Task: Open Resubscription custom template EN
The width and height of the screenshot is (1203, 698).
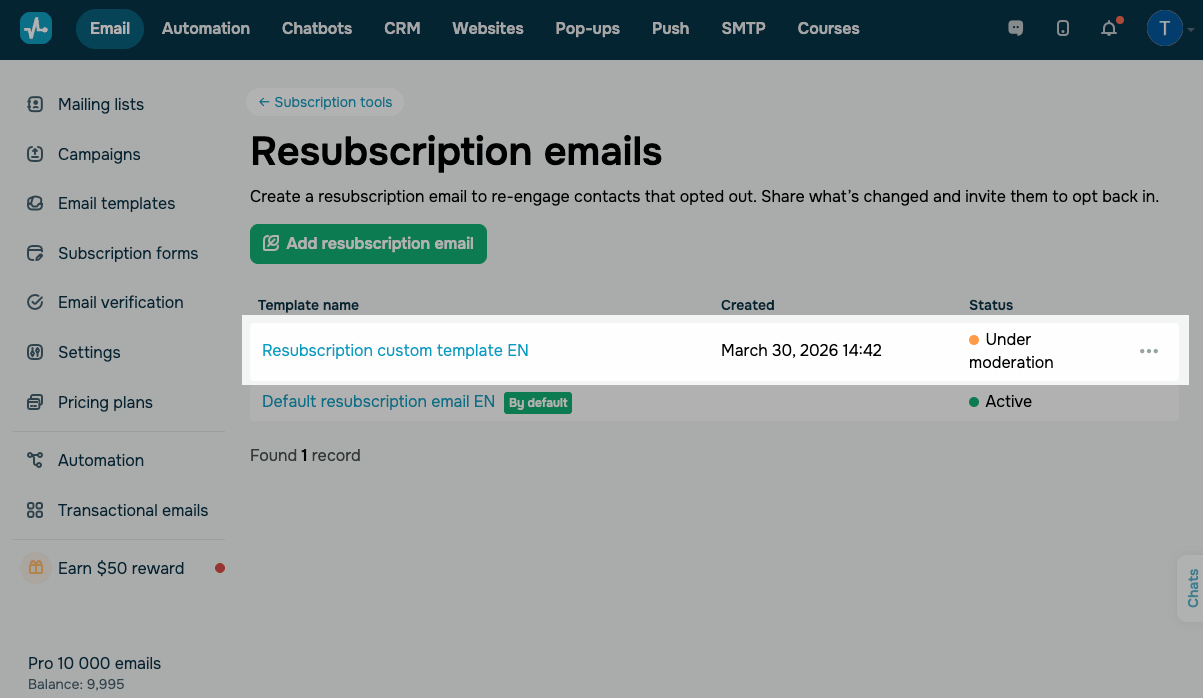Action: pyautogui.click(x=395, y=350)
